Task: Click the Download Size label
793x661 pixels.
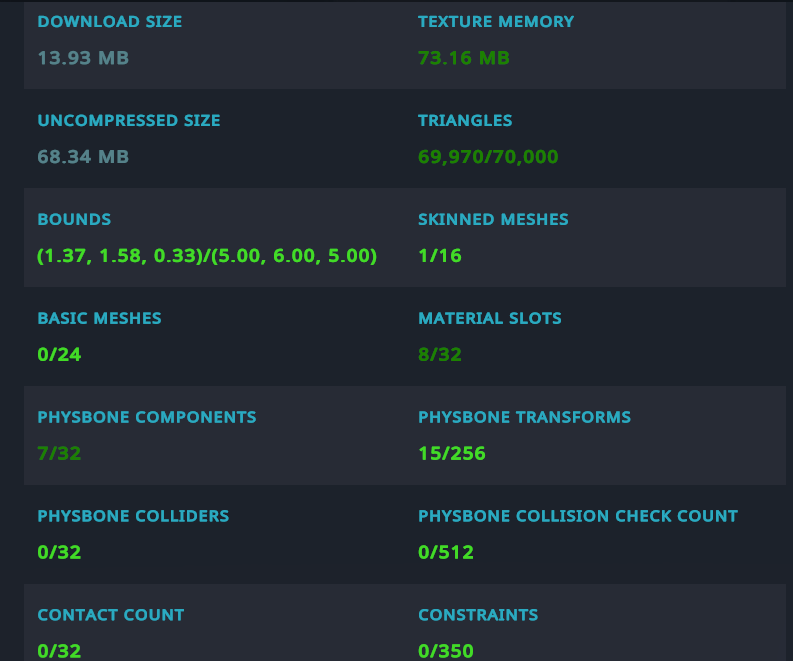Action: (x=109, y=22)
